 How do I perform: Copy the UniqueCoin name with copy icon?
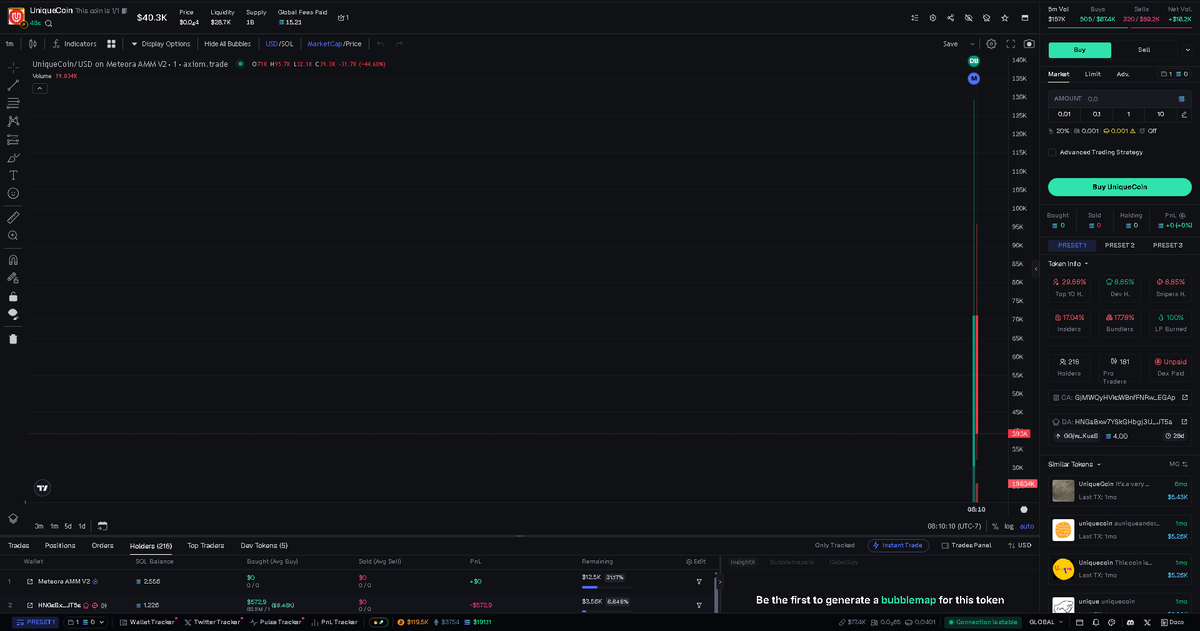coord(124,10)
